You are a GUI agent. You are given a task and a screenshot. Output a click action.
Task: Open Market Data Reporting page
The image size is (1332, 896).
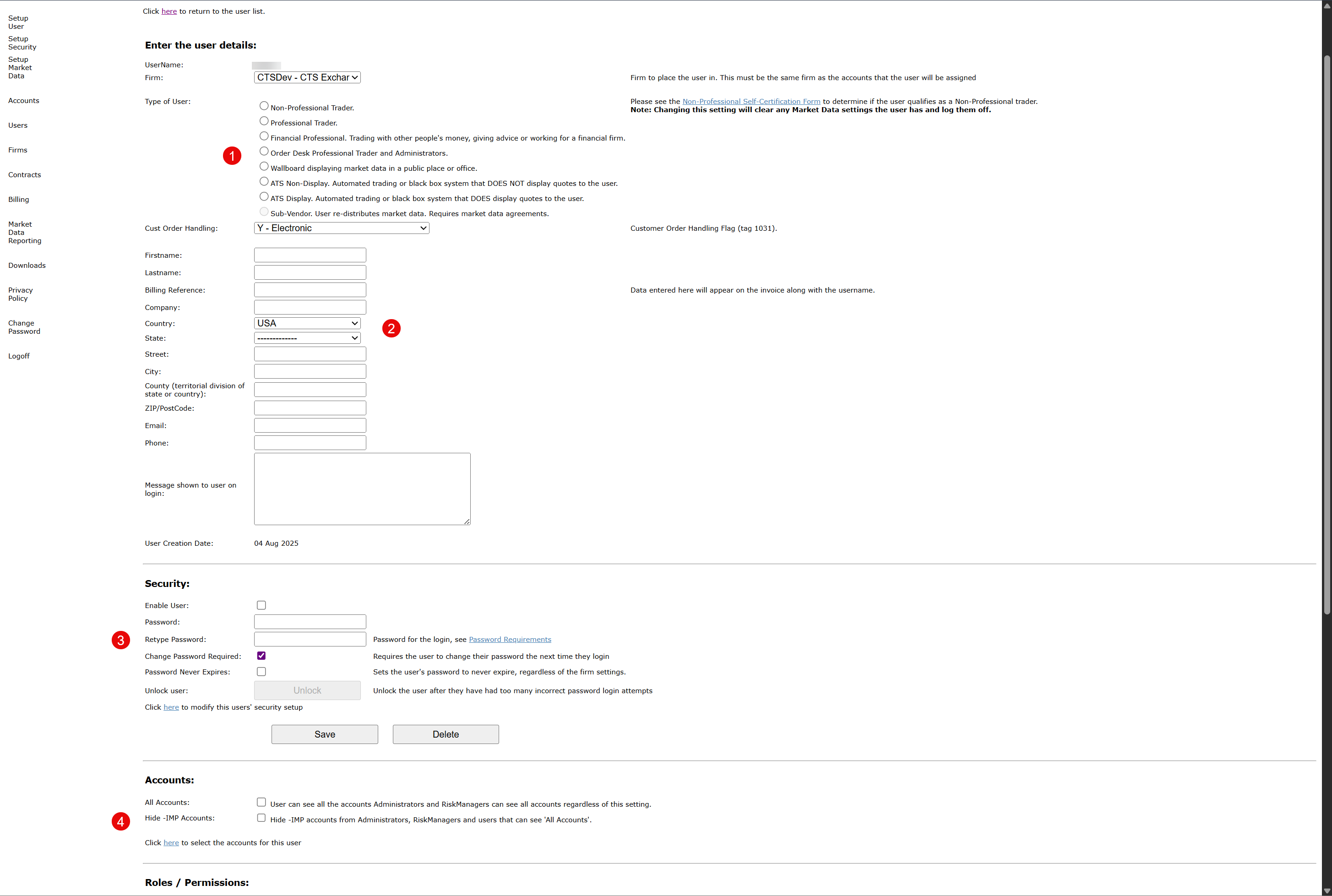[x=24, y=233]
